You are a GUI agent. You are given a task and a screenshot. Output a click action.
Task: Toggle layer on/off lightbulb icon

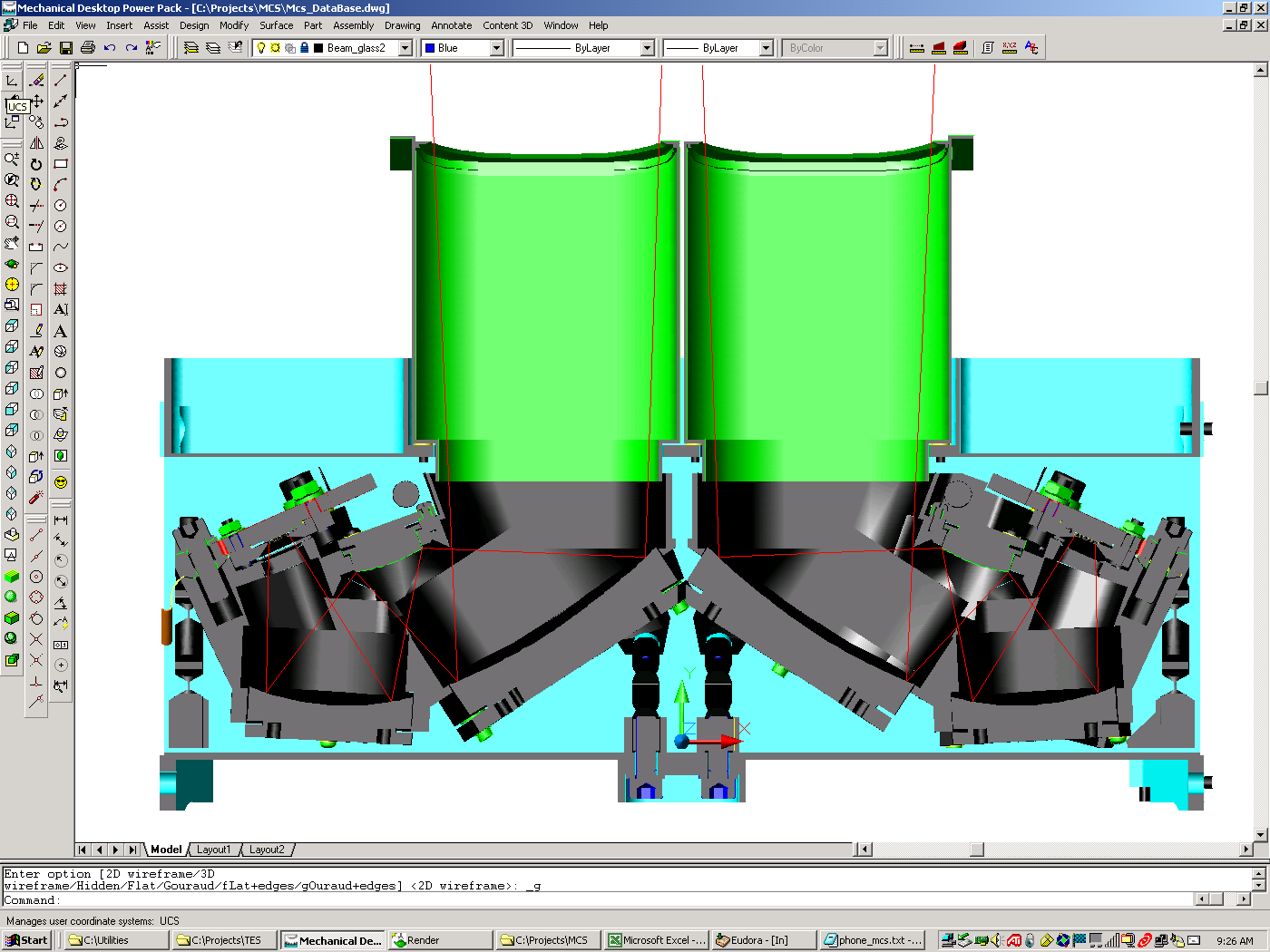coord(262,48)
